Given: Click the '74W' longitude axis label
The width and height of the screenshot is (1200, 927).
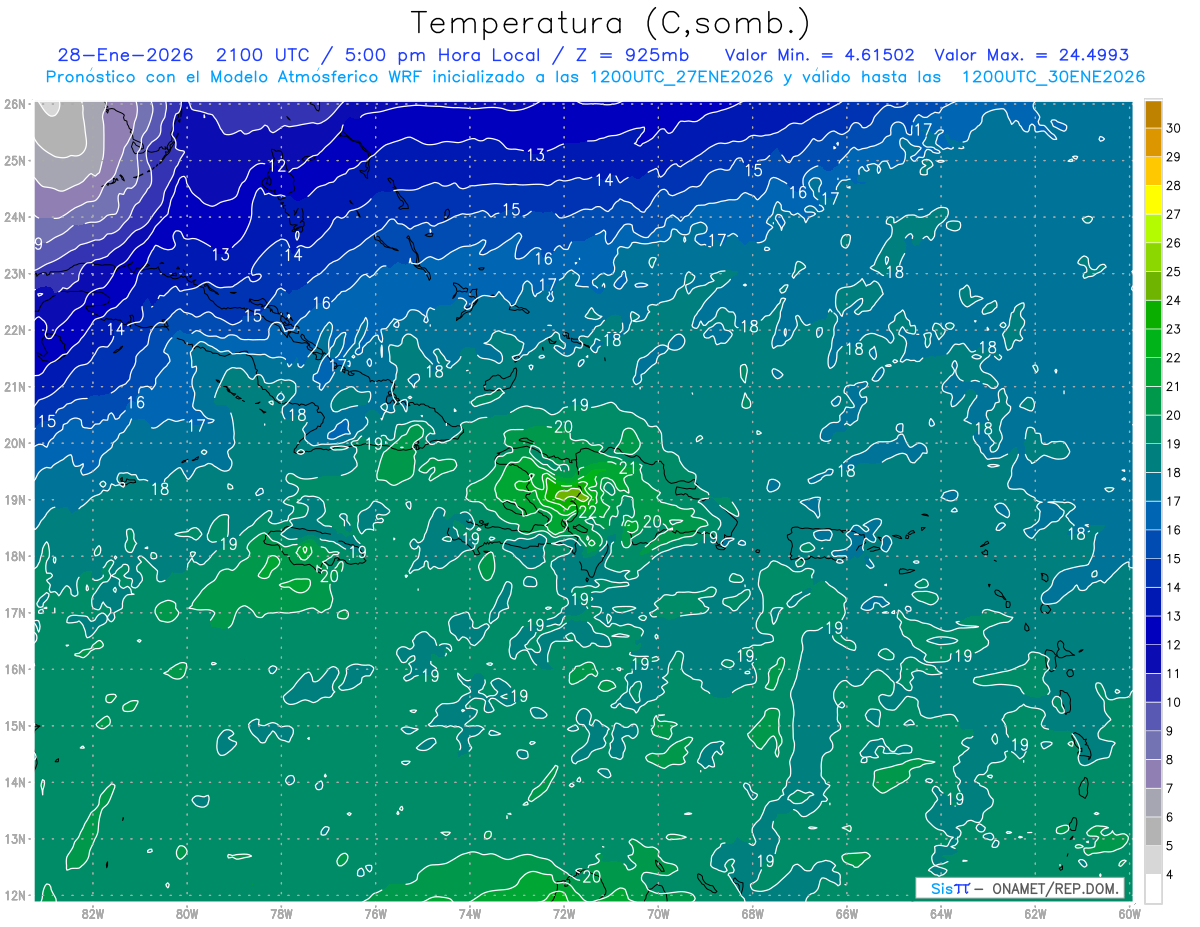Looking at the screenshot, I should point(470,912).
